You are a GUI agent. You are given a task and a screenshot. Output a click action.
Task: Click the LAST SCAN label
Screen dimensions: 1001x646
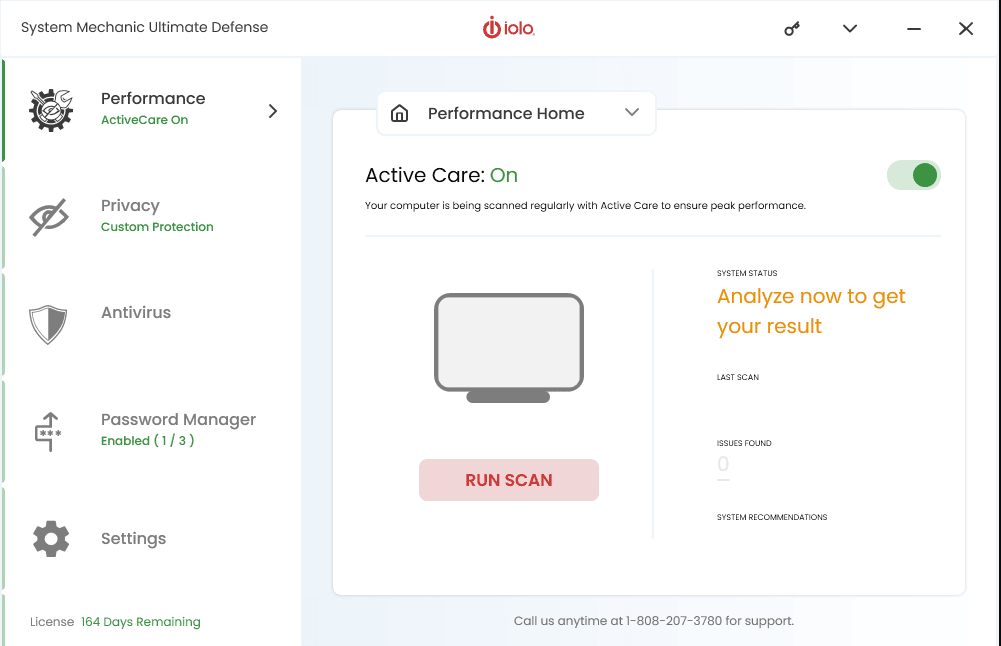coord(738,377)
